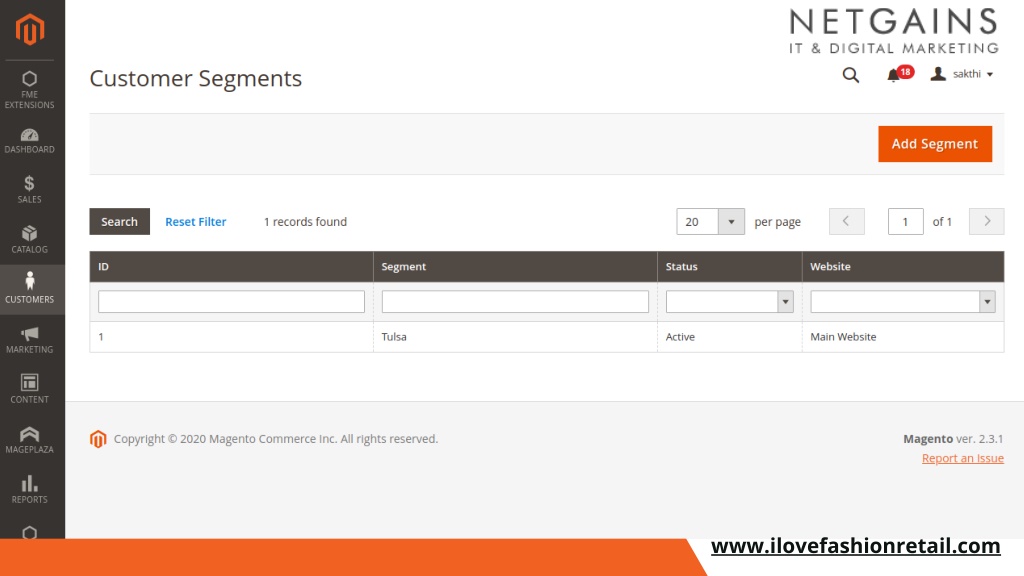The width and height of the screenshot is (1024, 576).
Task: Open the per page count dropdown
Action: click(711, 221)
